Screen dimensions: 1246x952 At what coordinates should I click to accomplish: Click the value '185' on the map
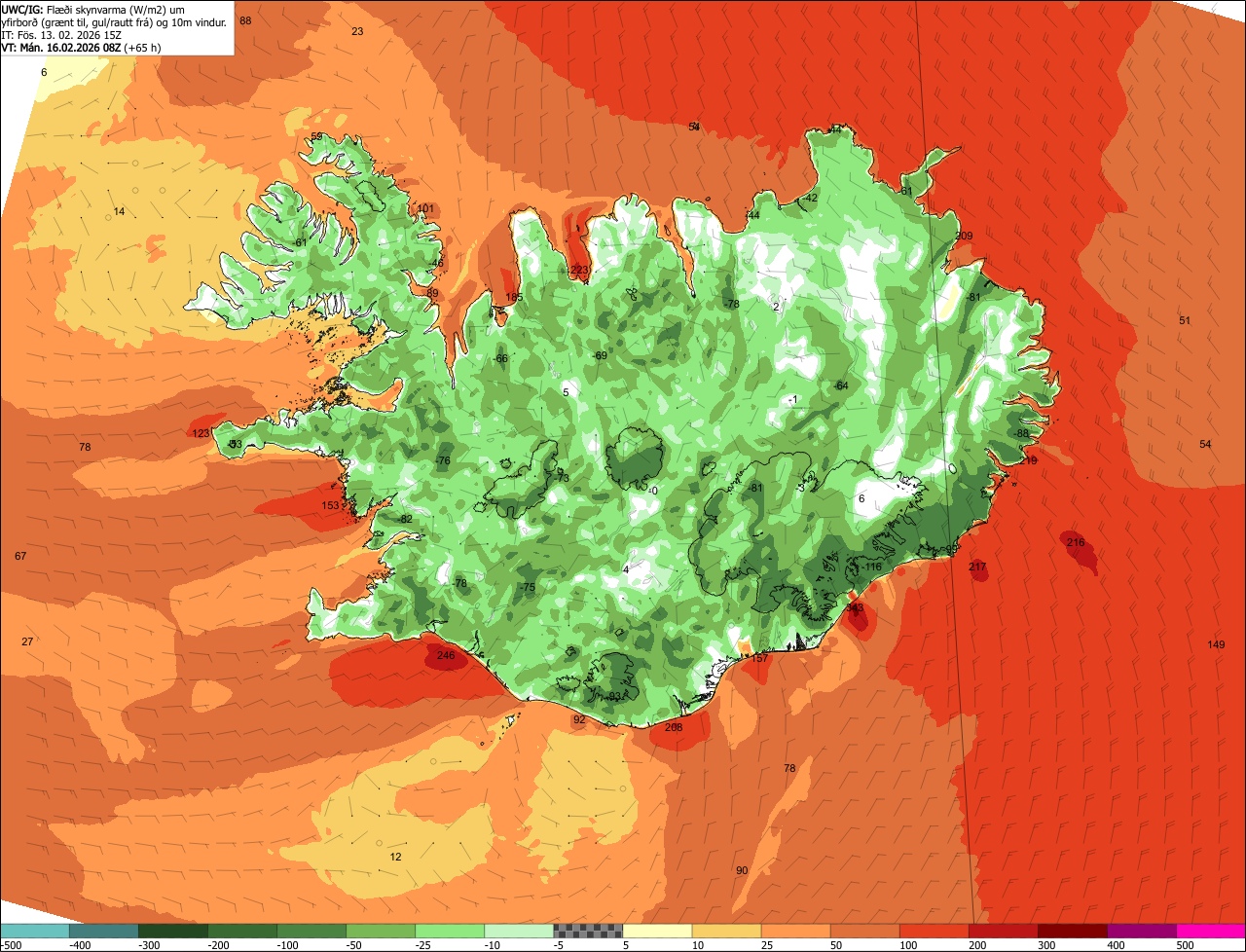514,297
